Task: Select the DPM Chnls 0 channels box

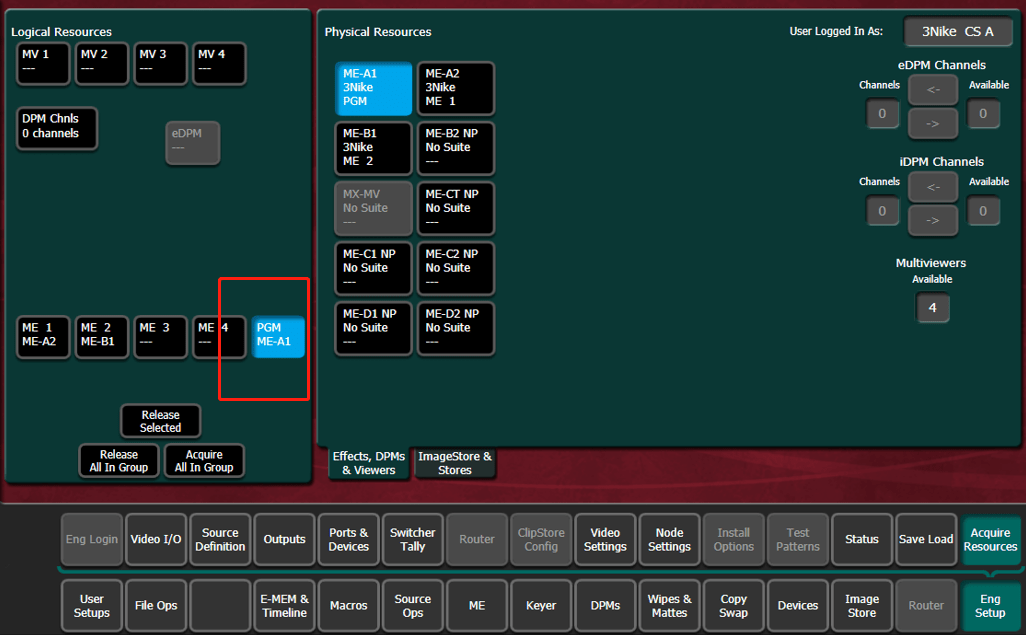Action: 57,127
